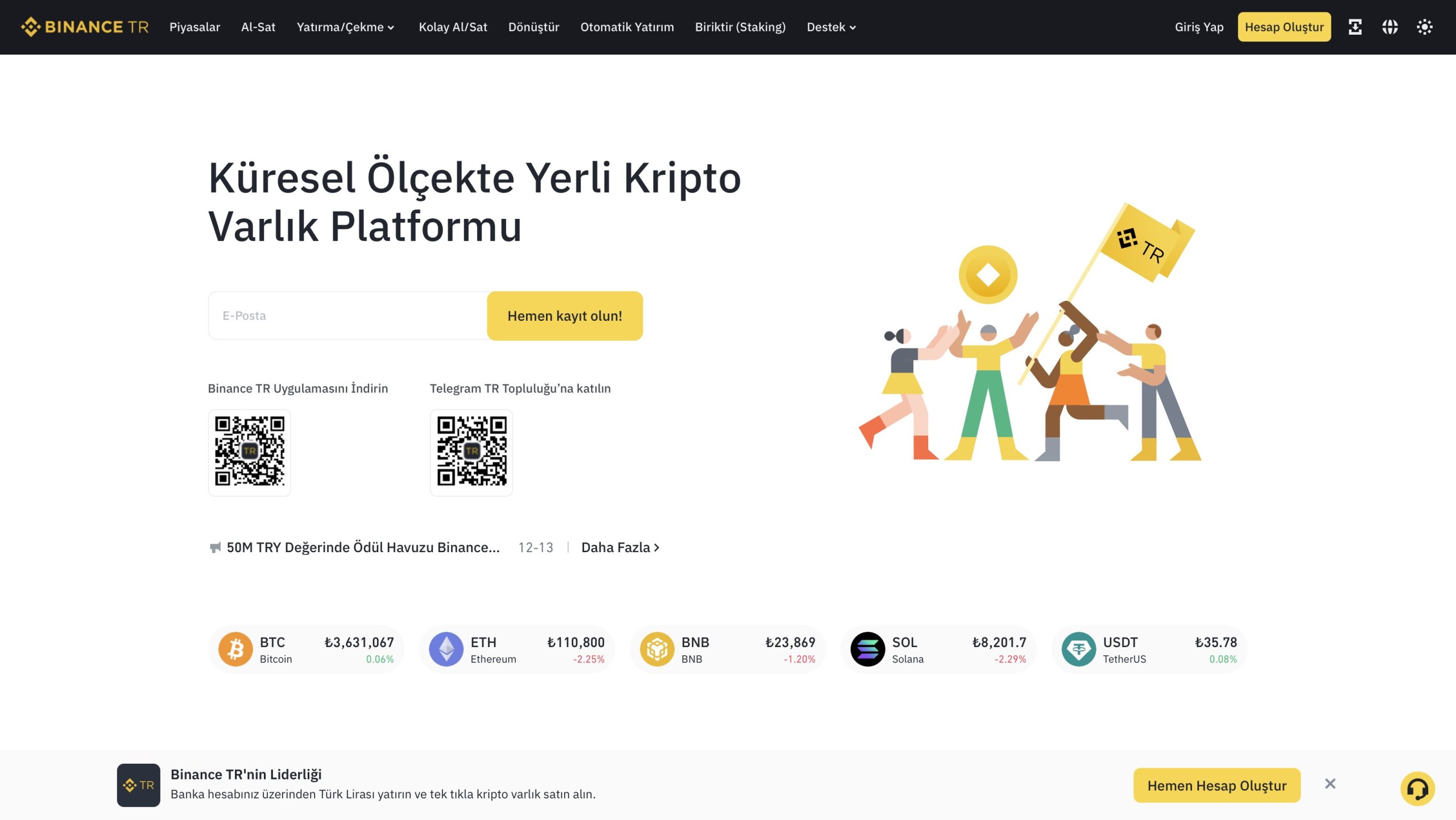Click Binance TR Uygulamasını İndirin label

[298, 388]
